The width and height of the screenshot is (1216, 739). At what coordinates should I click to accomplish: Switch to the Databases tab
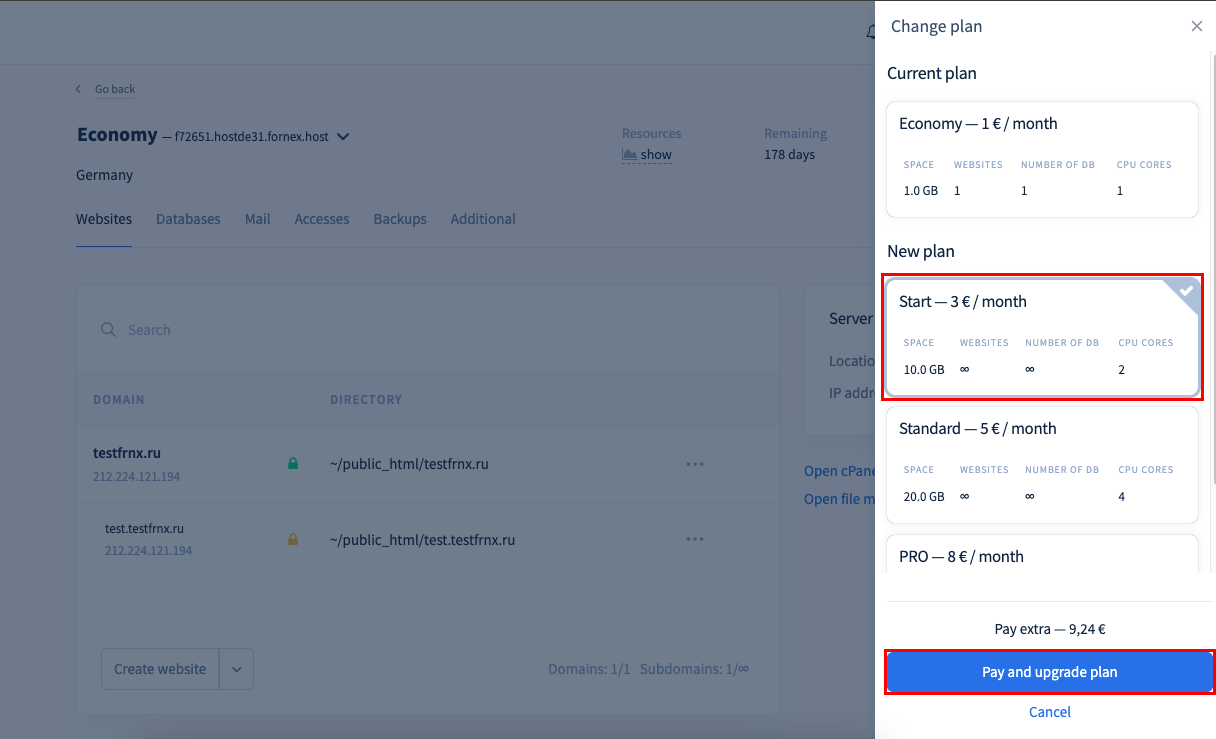click(188, 219)
